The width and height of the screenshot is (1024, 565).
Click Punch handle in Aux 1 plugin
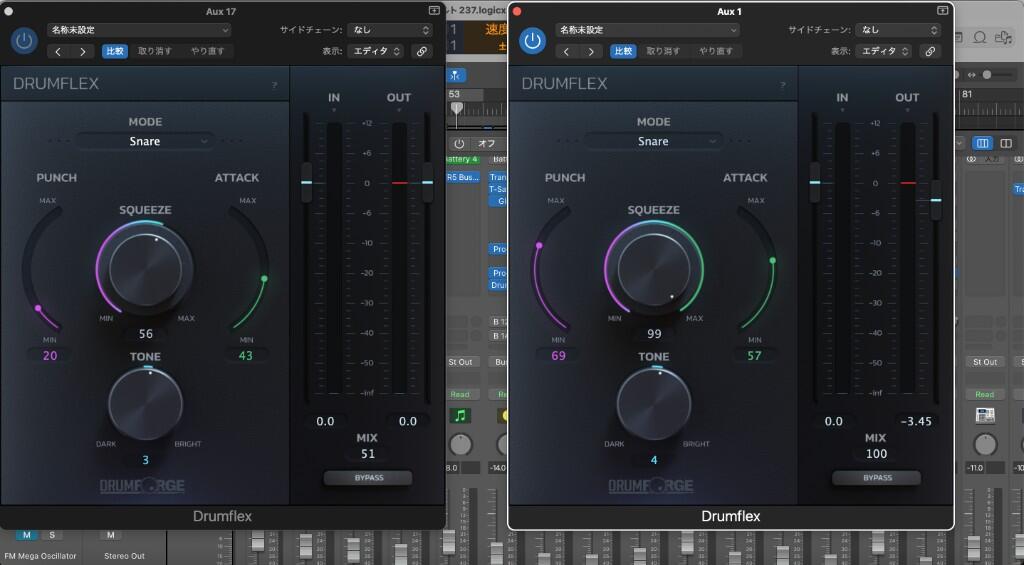[x=539, y=246]
